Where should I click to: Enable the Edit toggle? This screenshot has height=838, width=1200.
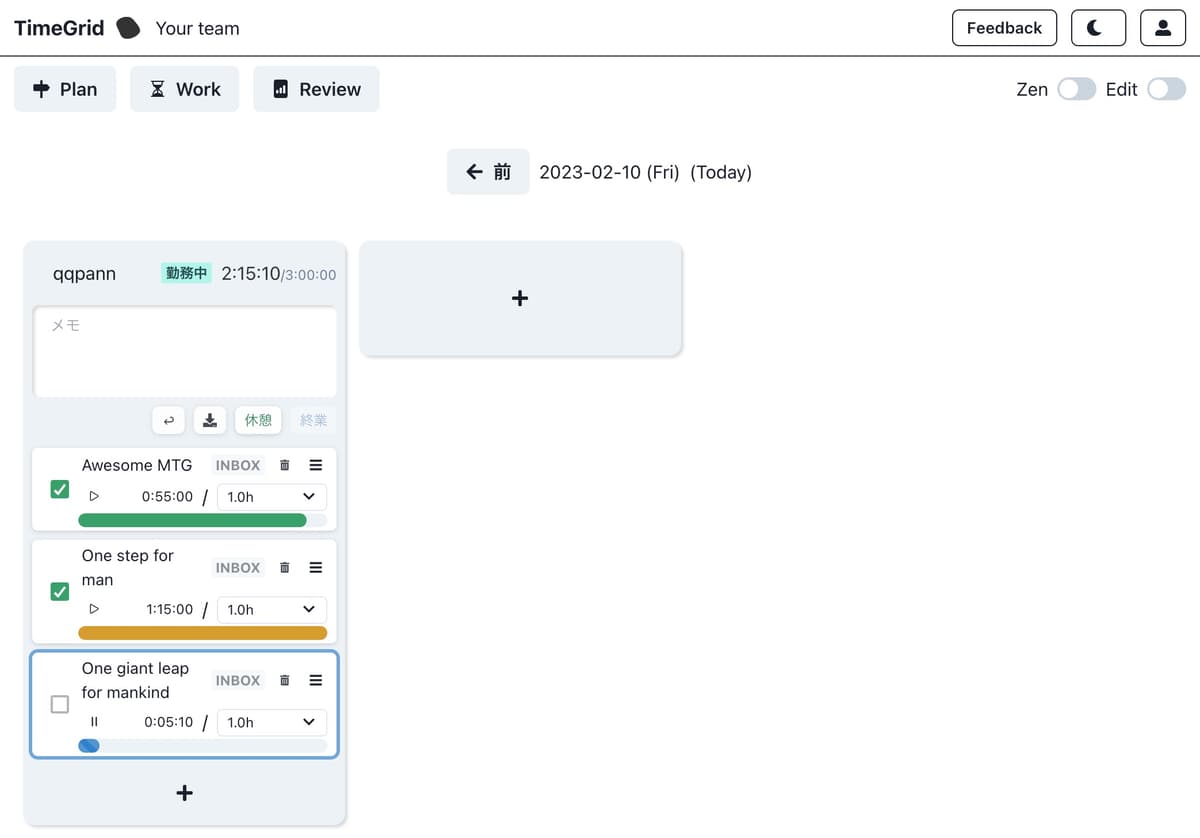(x=1166, y=89)
